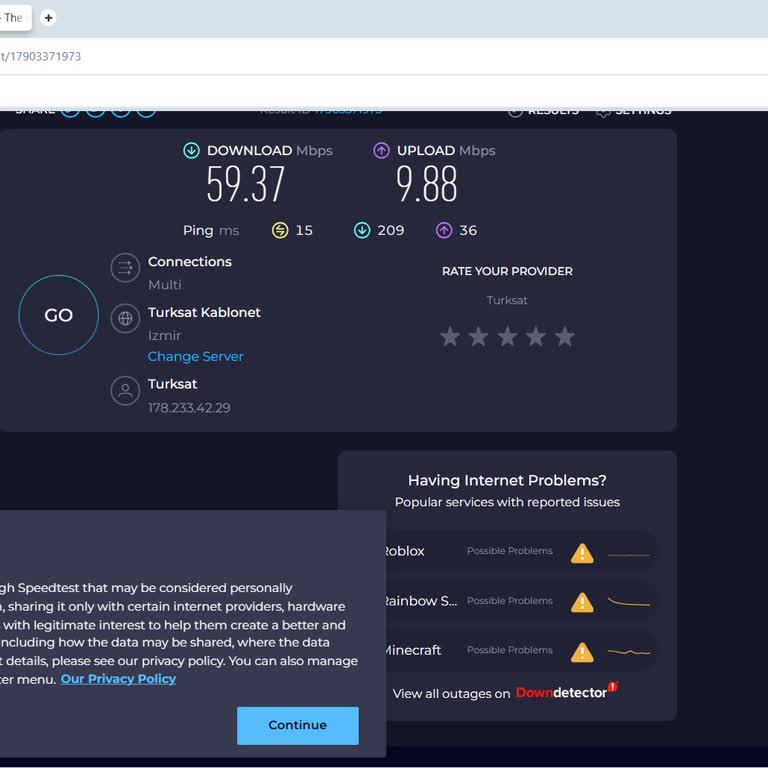Screen dimensions: 768x768
Task: Click the Rainbow S... outage trend sparkline
Action: (x=629, y=602)
